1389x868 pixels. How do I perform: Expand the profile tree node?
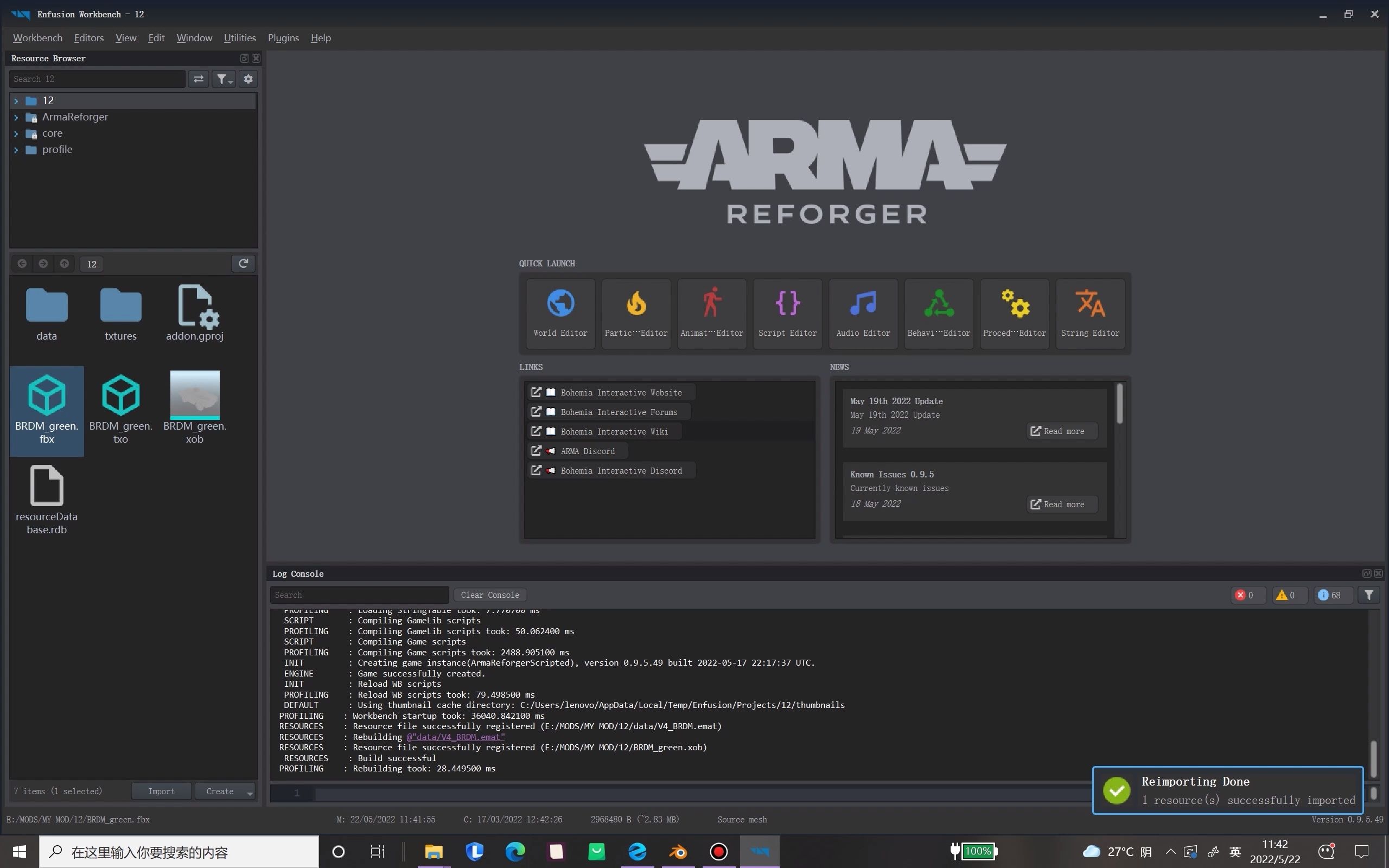click(16, 150)
